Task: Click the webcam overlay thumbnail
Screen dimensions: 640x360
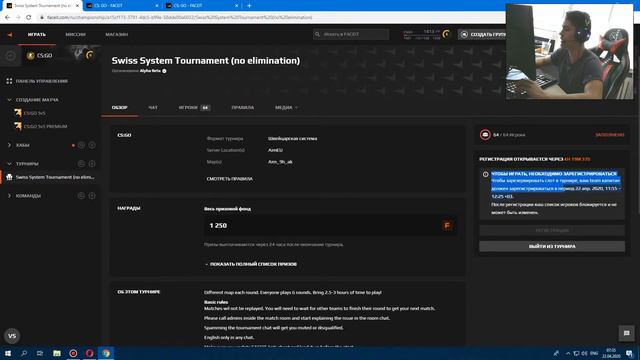Action: pos(569,51)
